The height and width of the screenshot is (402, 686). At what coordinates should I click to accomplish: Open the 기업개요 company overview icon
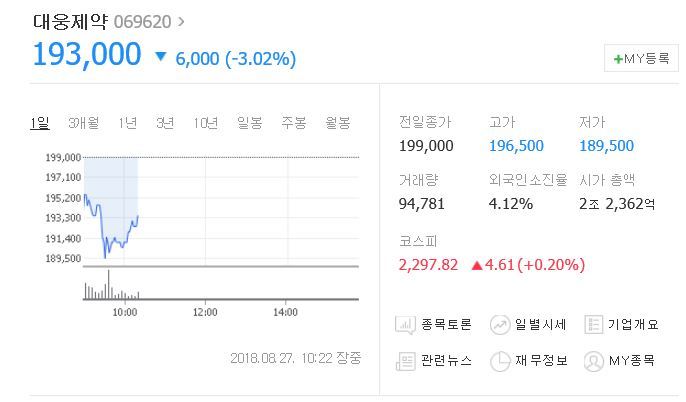[x=594, y=324]
